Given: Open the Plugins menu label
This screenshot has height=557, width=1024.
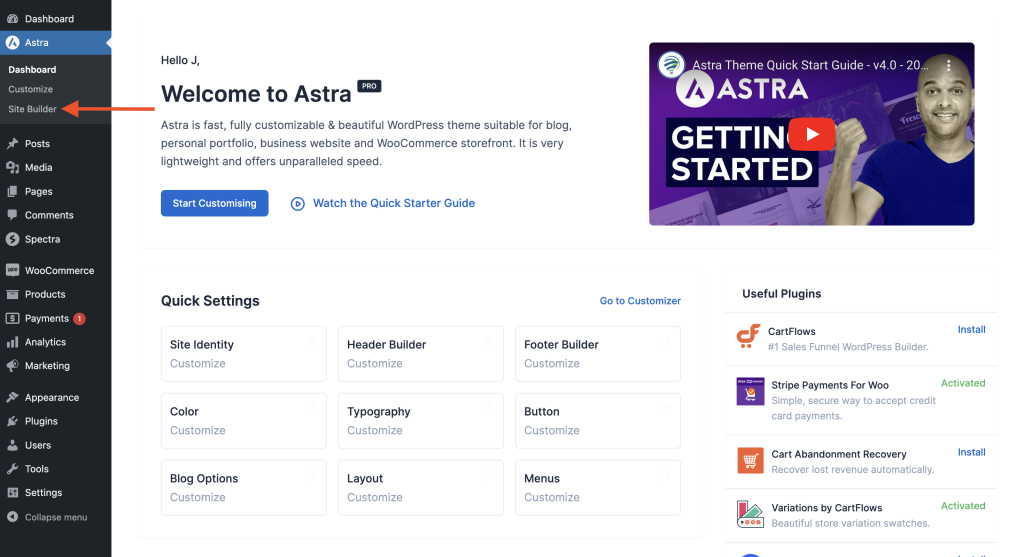Looking at the screenshot, I should point(41,421).
